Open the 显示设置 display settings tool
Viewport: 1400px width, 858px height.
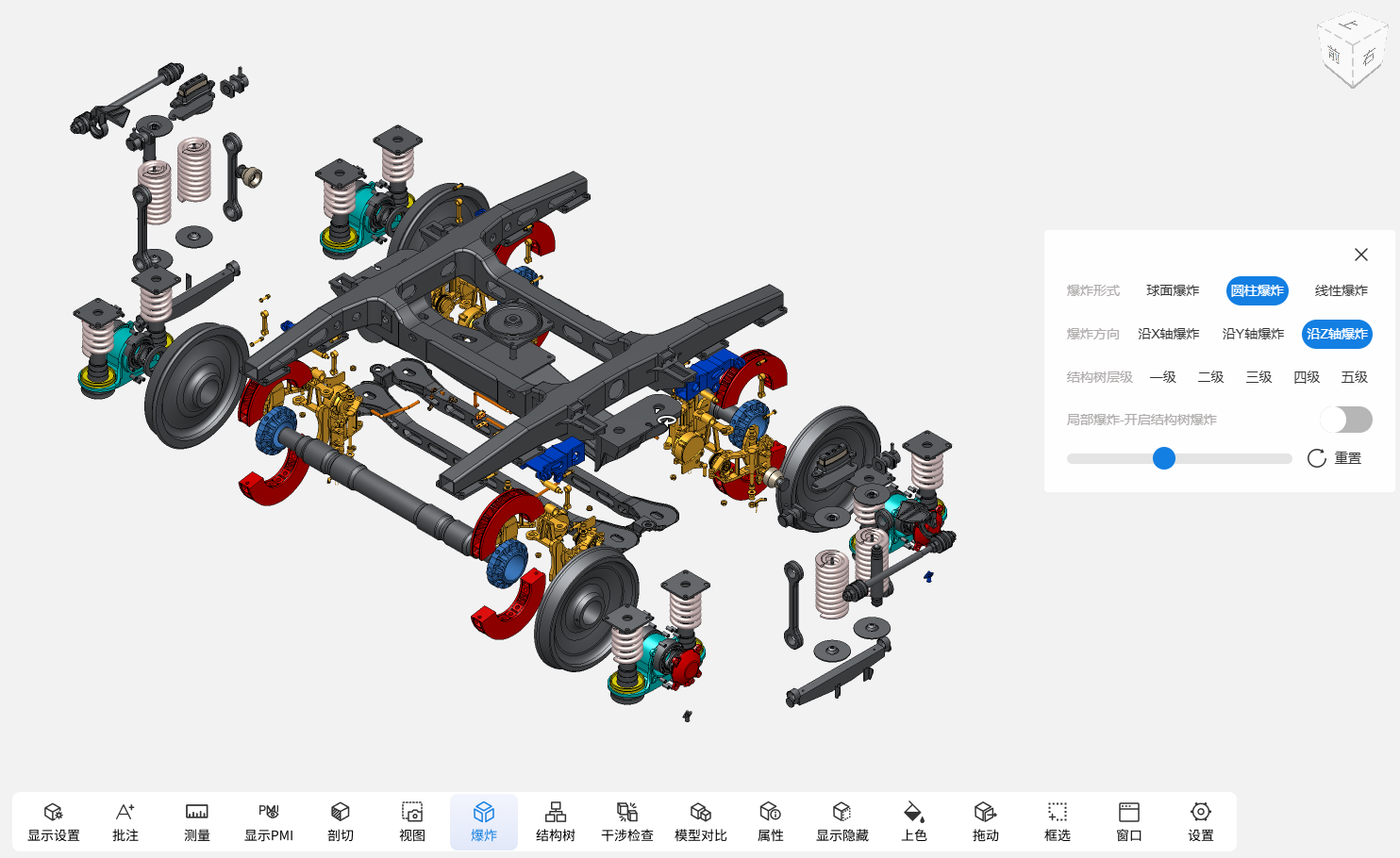(x=54, y=821)
